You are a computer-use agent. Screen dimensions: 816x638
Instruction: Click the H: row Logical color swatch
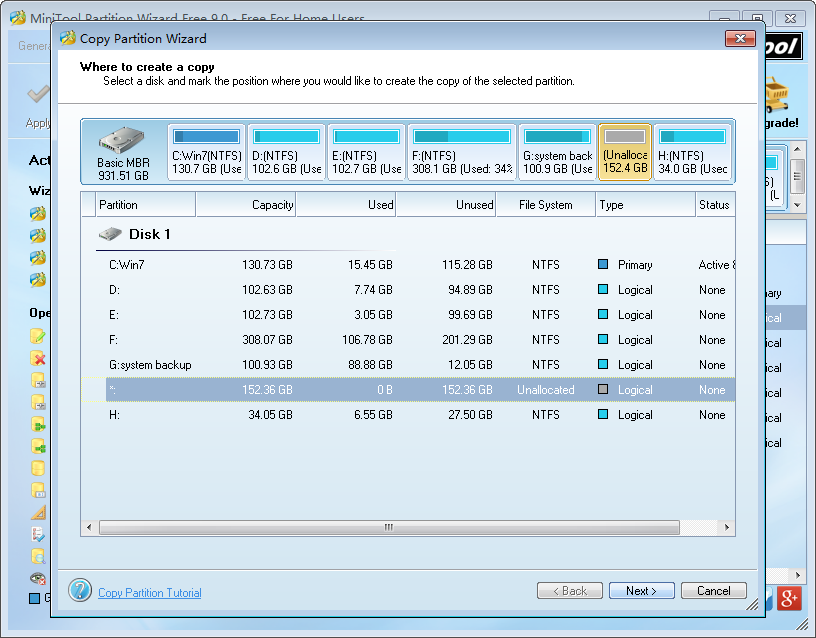(603, 414)
